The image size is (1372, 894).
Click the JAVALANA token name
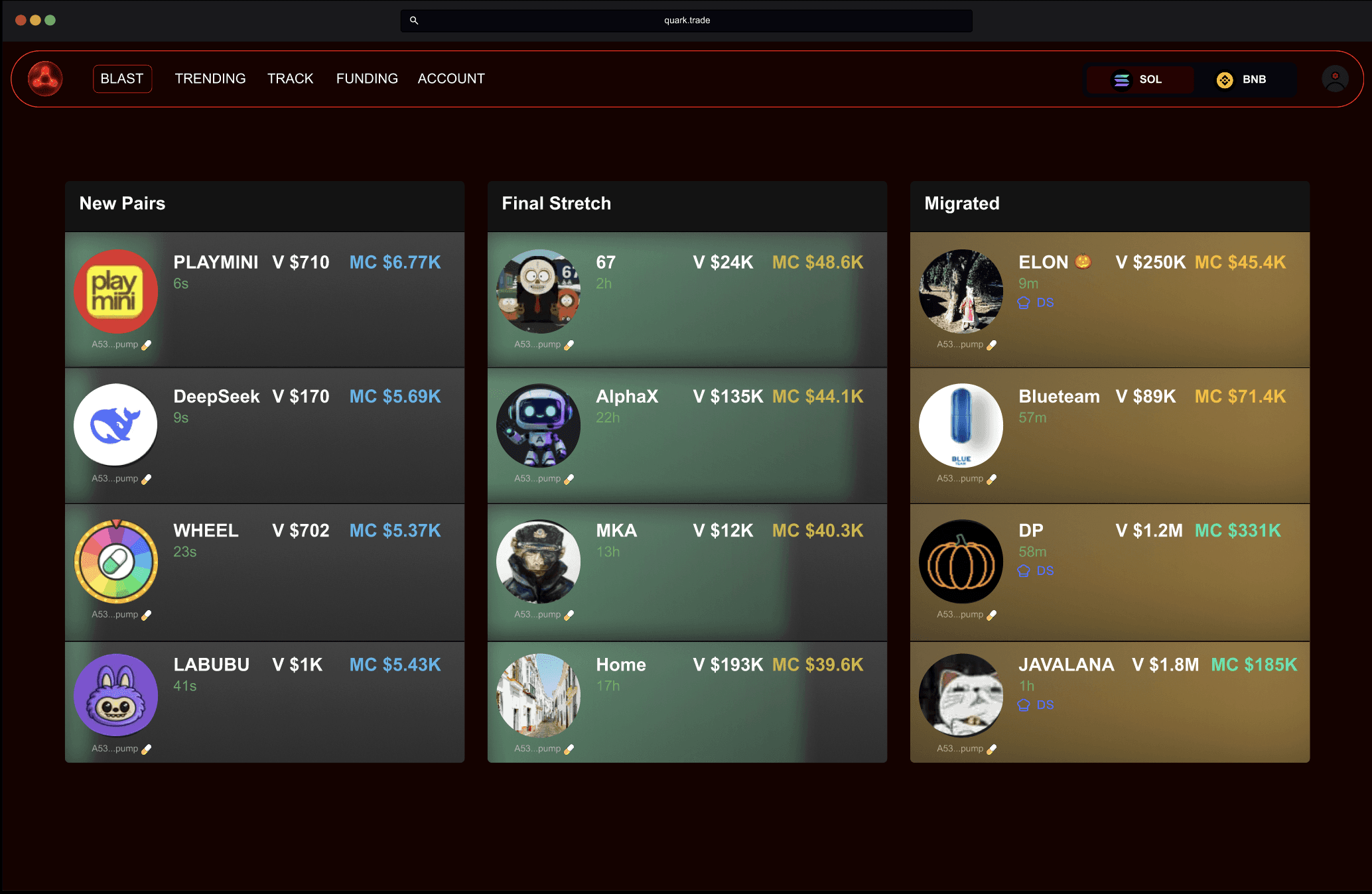1066,665
